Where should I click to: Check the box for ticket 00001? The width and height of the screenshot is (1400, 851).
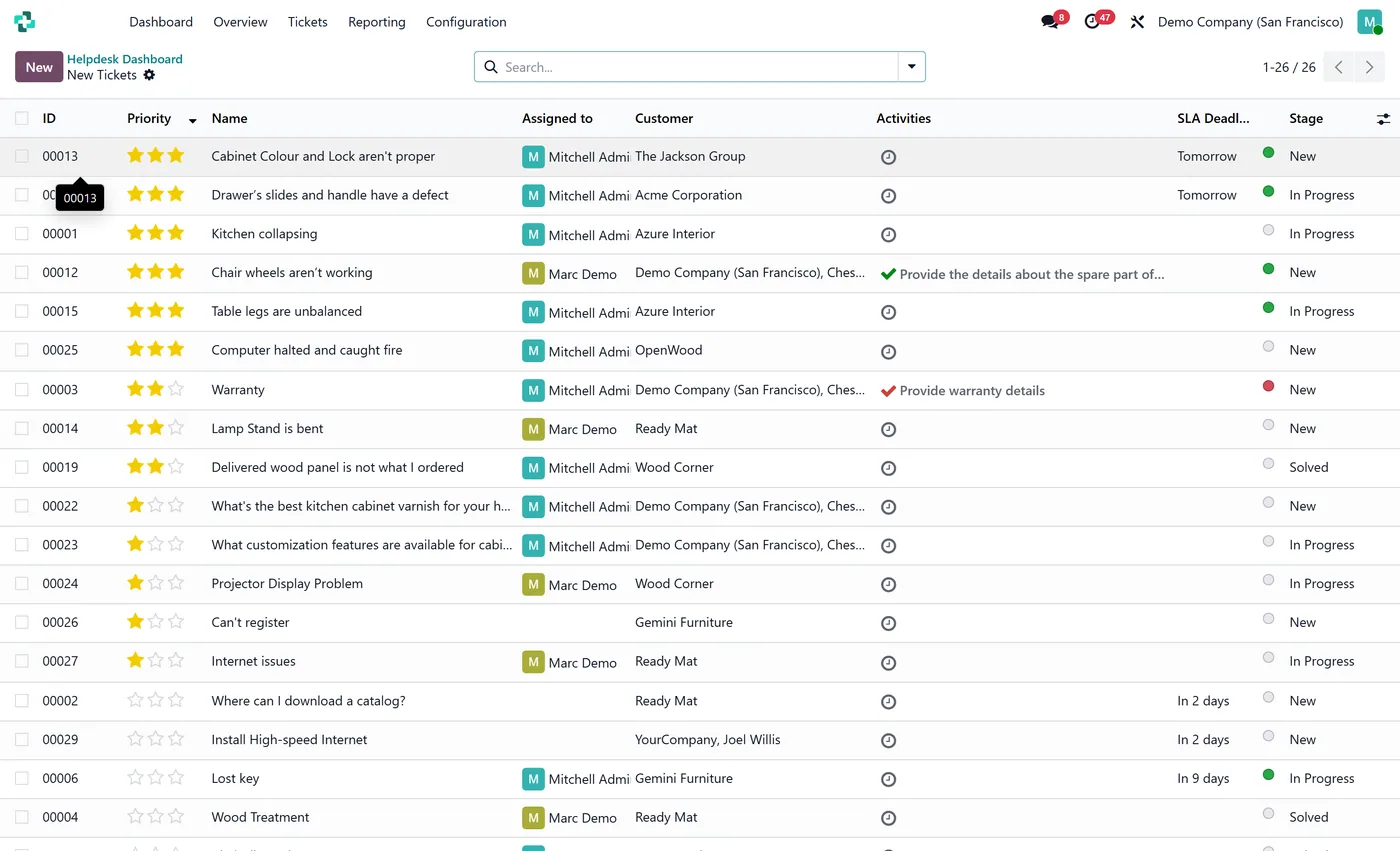tap(22, 234)
